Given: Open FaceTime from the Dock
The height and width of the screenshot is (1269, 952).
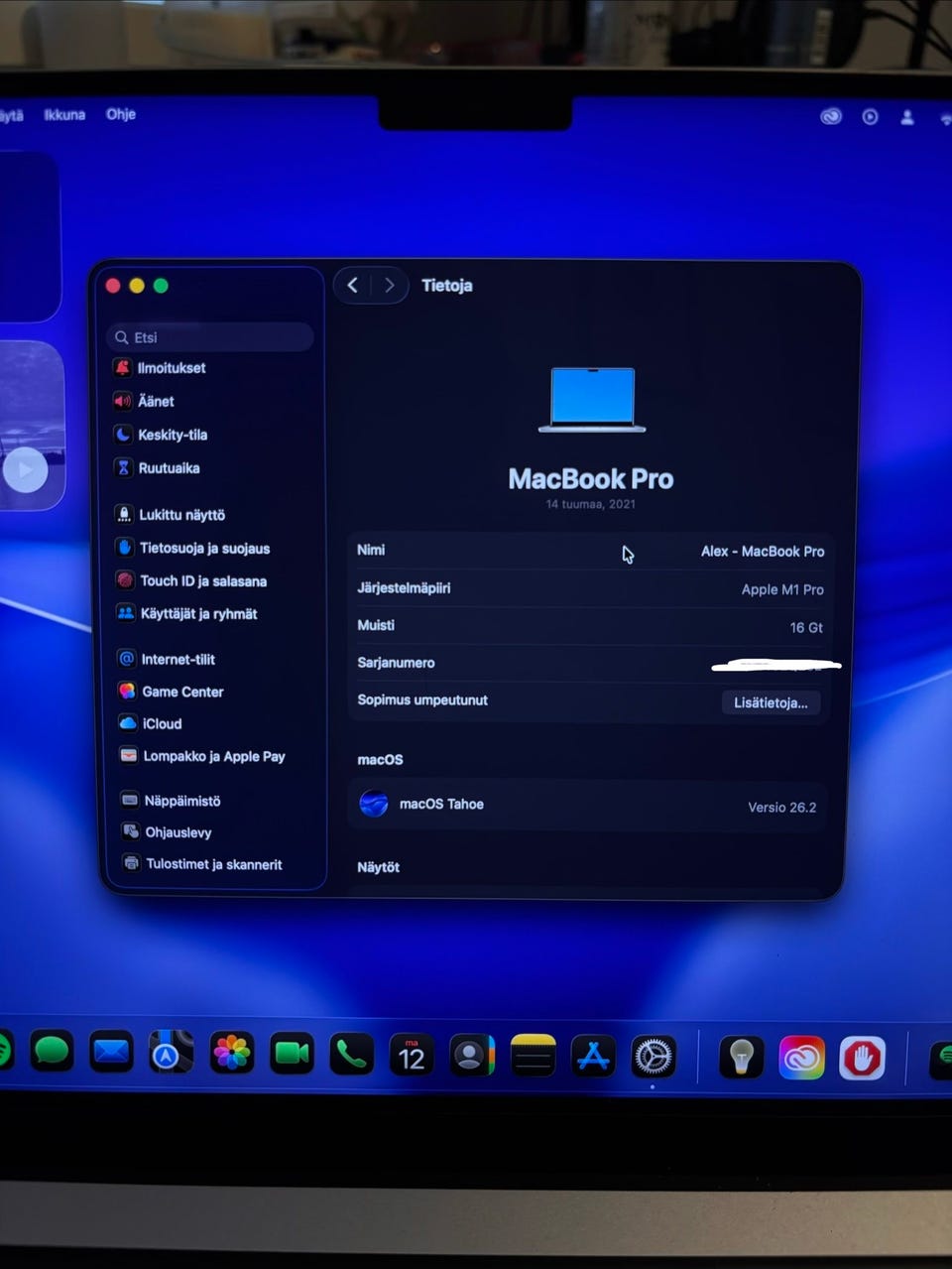Looking at the screenshot, I should click(292, 1054).
